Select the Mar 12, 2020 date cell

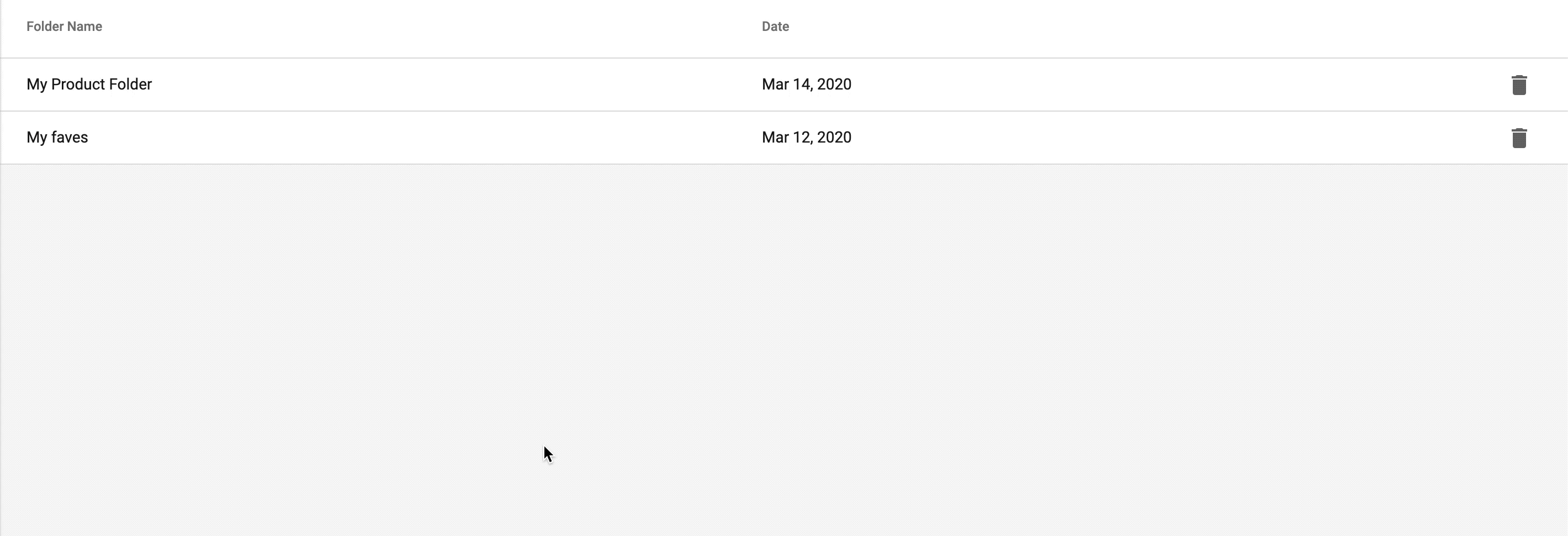806,137
